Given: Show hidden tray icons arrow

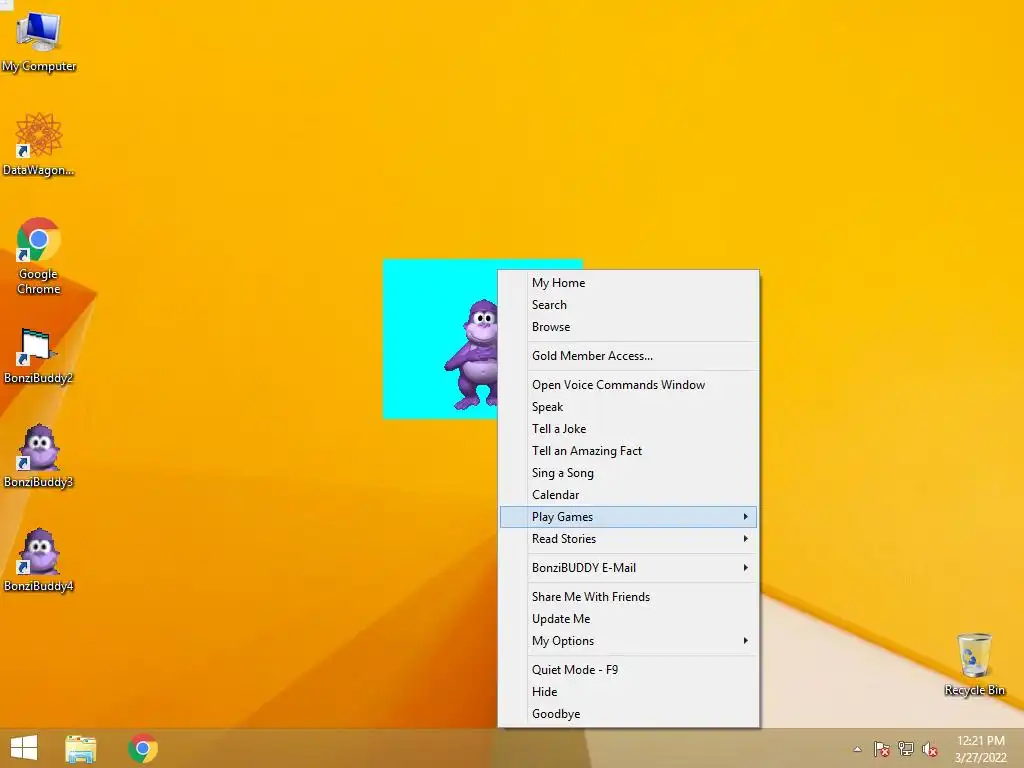Looking at the screenshot, I should [x=857, y=749].
